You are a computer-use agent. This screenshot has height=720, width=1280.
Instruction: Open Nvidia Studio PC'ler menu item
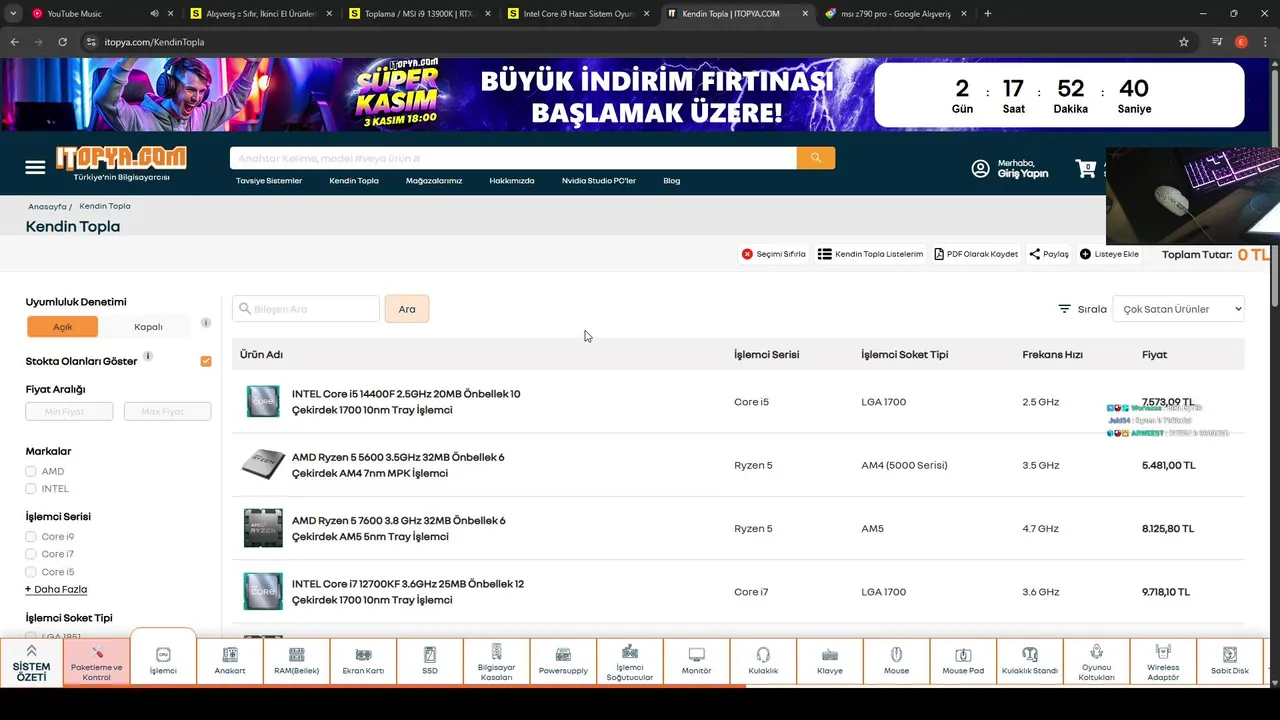[599, 181]
